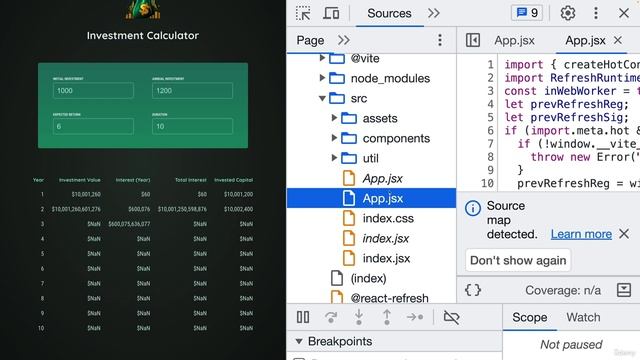Click the Investment Value column header
Image resolution: width=640 pixels, height=360 pixels.
[x=80, y=180]
